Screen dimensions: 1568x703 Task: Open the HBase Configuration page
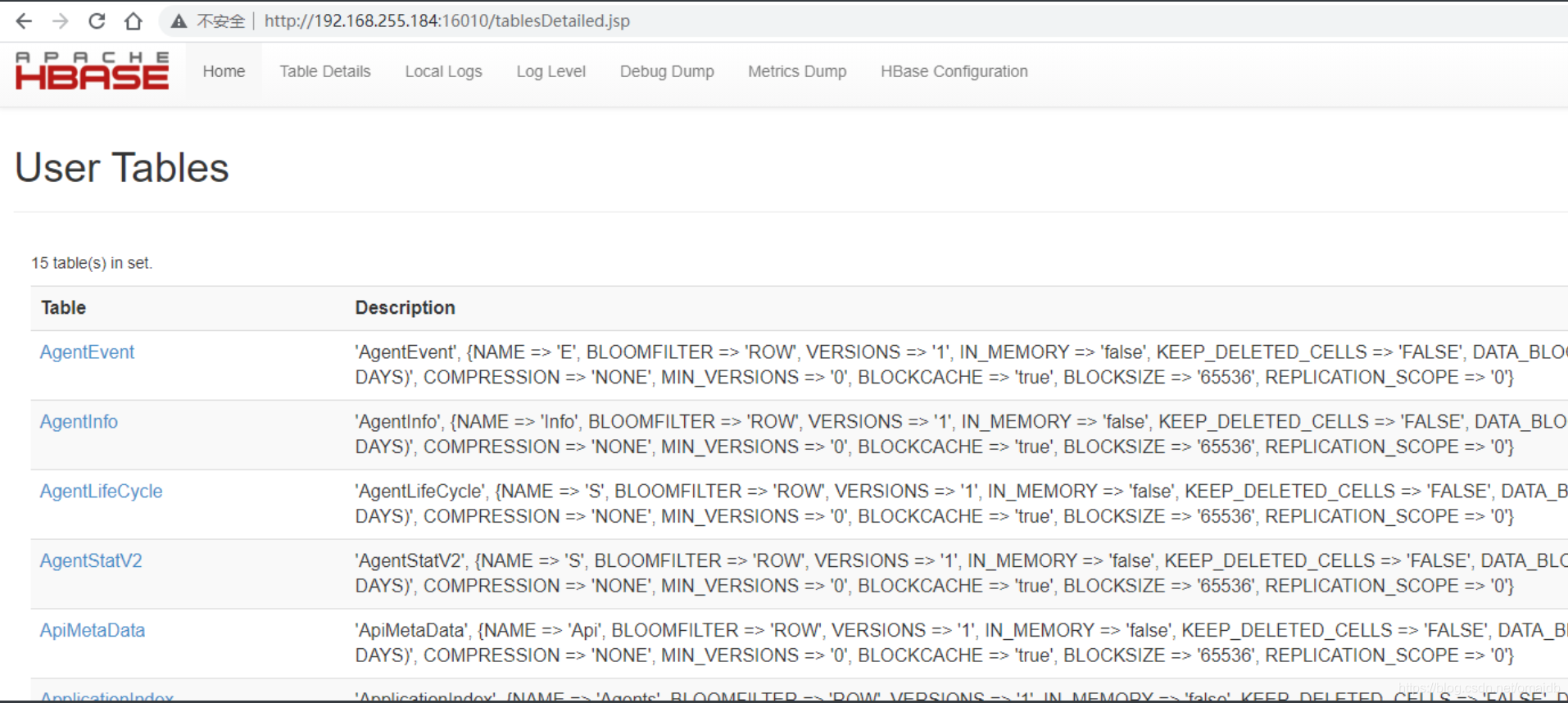954,71
